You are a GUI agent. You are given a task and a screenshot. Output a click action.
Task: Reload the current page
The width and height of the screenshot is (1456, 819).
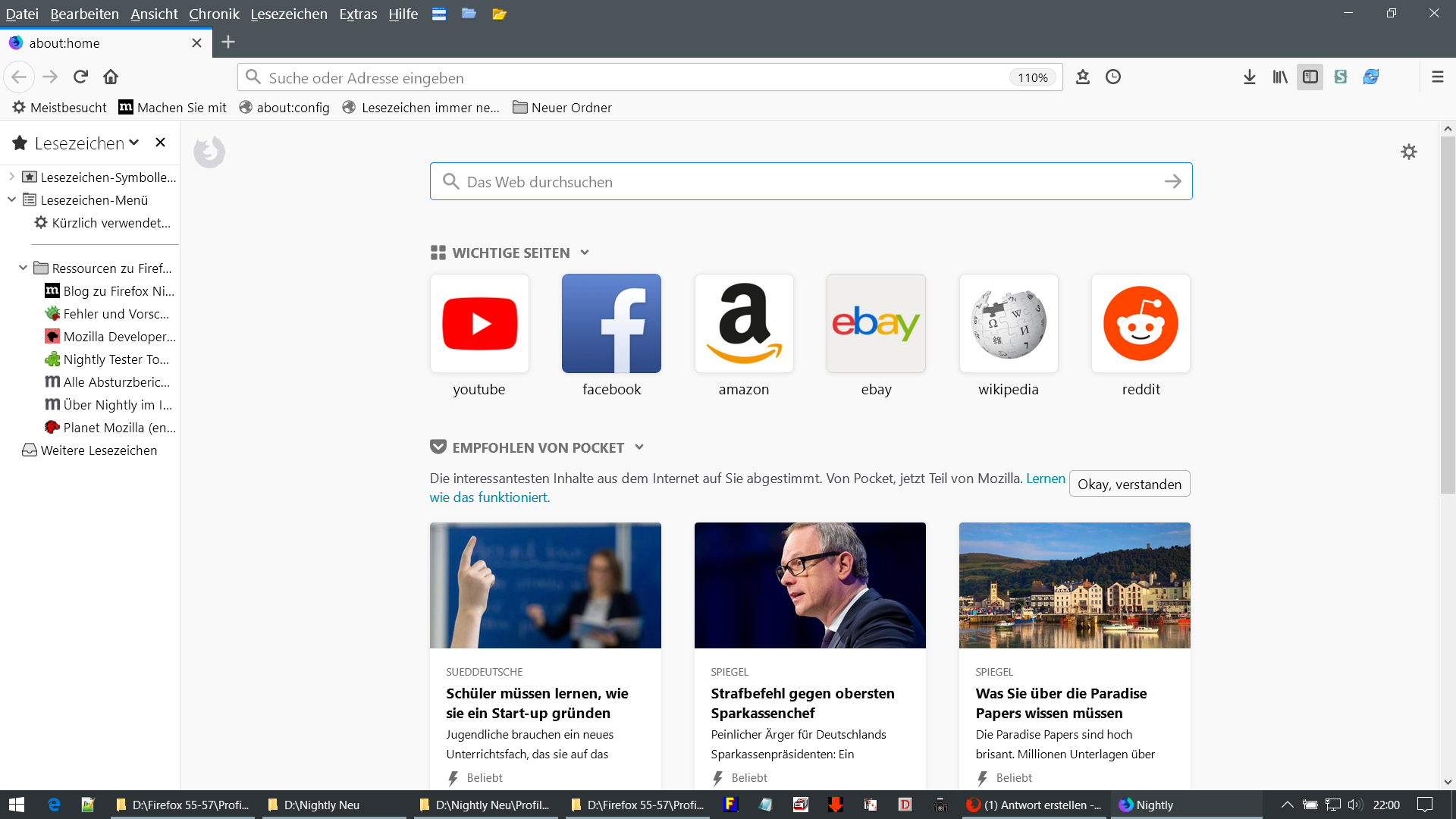click(x=80, y=77)
